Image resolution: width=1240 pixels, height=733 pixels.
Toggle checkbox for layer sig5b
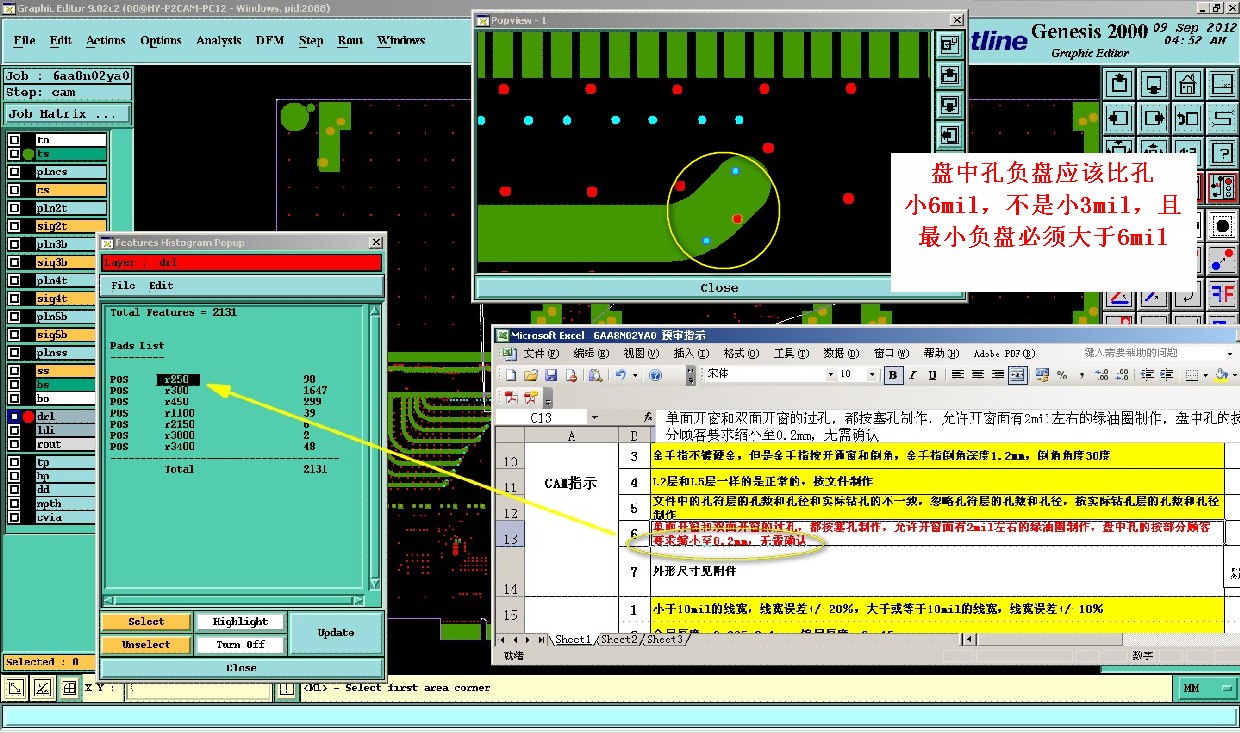tap(14, 334)
